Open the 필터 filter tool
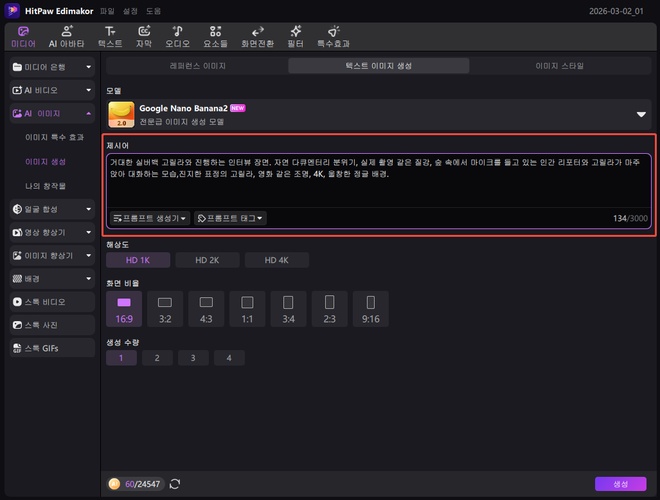Image resolution: width=660 pixels, height=500 pixels. [x=295, y=37]
